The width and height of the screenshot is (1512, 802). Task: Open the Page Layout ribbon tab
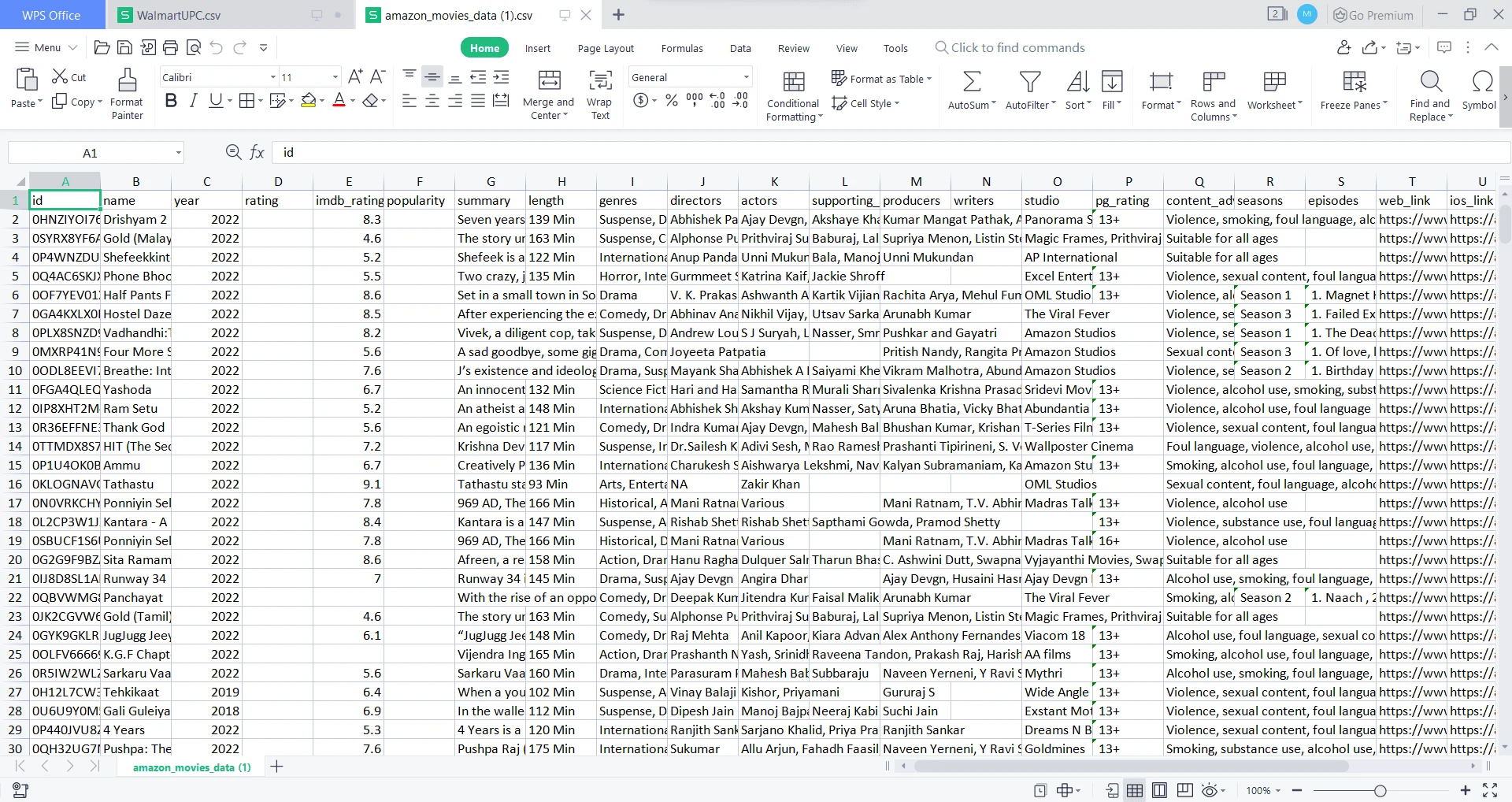(606, 48)
